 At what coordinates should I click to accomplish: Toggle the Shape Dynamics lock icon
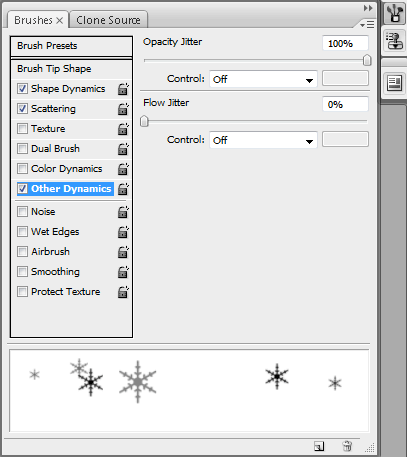123,89
